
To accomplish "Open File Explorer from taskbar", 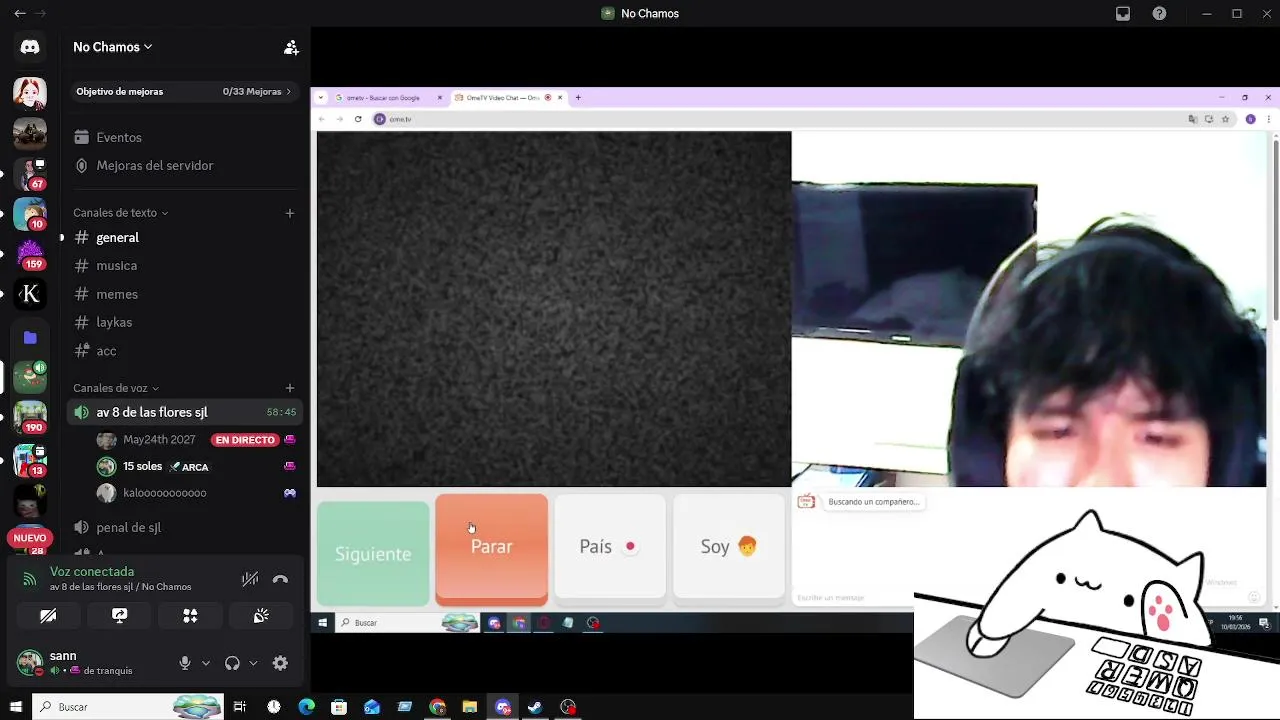I will 470,707.
